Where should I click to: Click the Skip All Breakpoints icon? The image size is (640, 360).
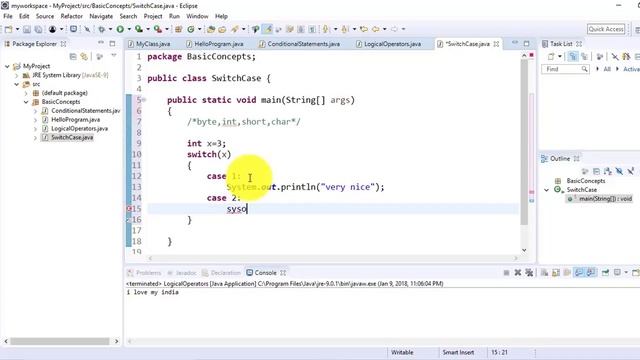87,29
